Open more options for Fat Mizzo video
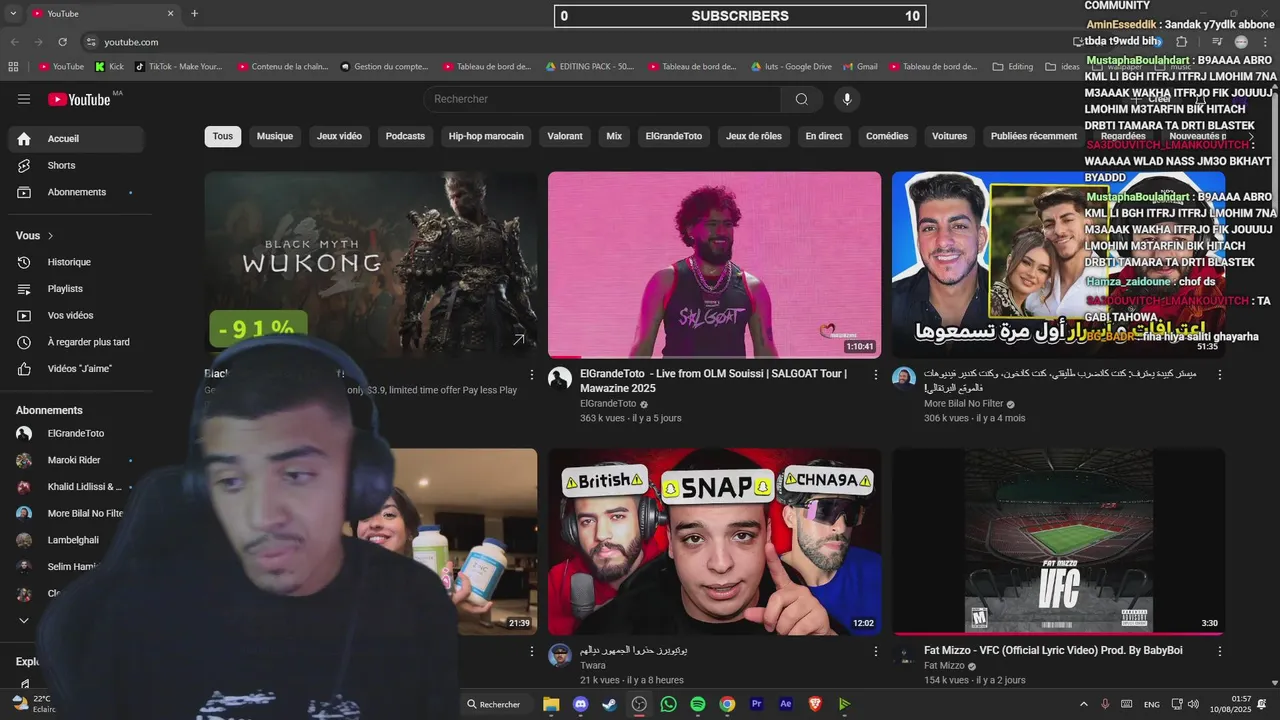 [1219, 652]
